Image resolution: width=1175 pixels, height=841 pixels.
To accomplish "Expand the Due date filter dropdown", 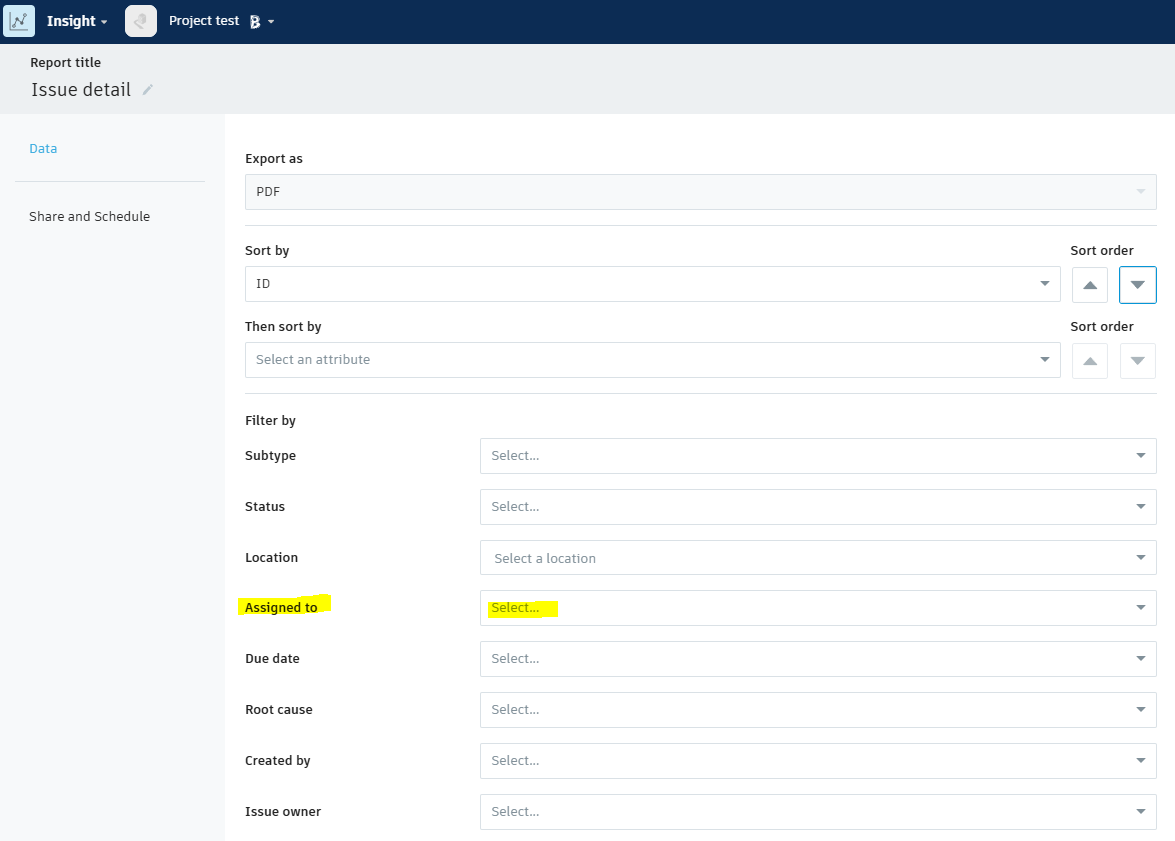I will pyautogui.click(x=818, y=658).
